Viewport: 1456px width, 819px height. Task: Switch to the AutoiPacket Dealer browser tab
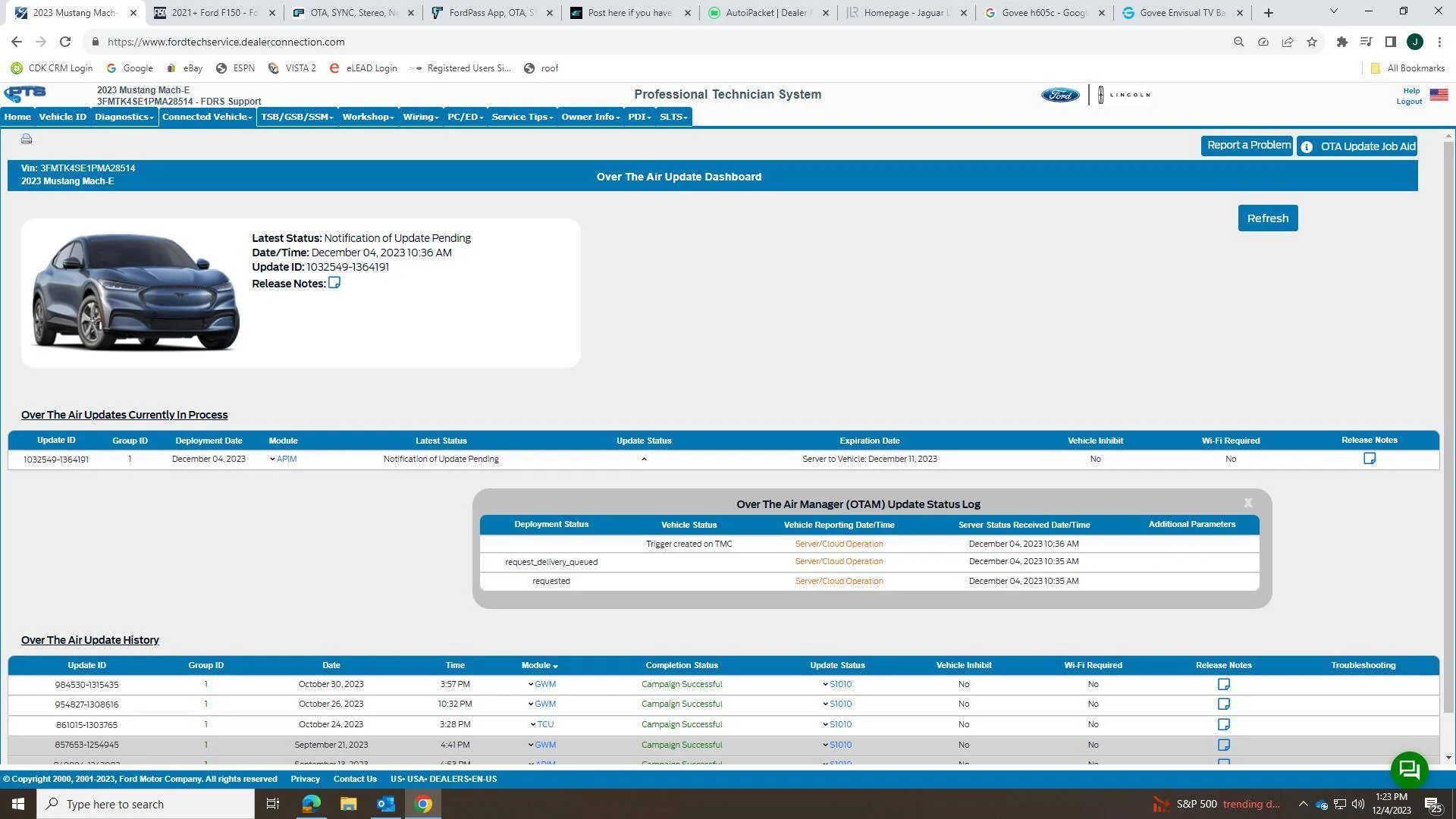click(x=769, y=13)
